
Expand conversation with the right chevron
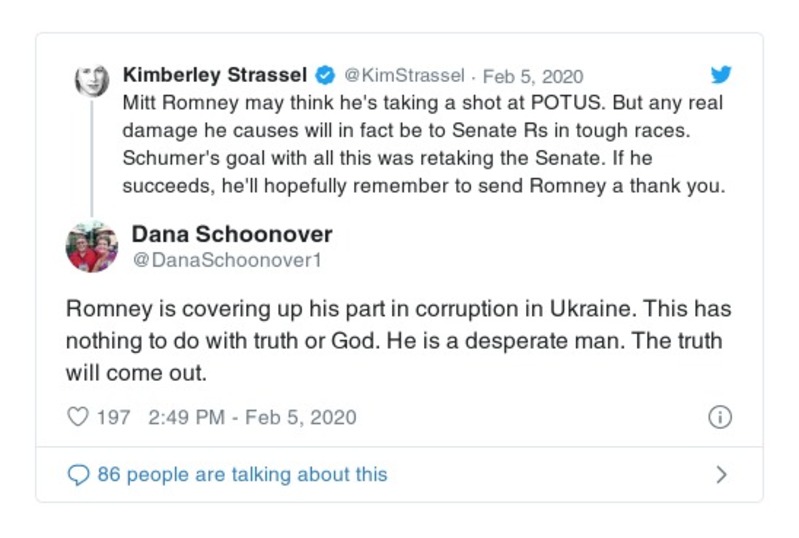click(x=721, y=474)
